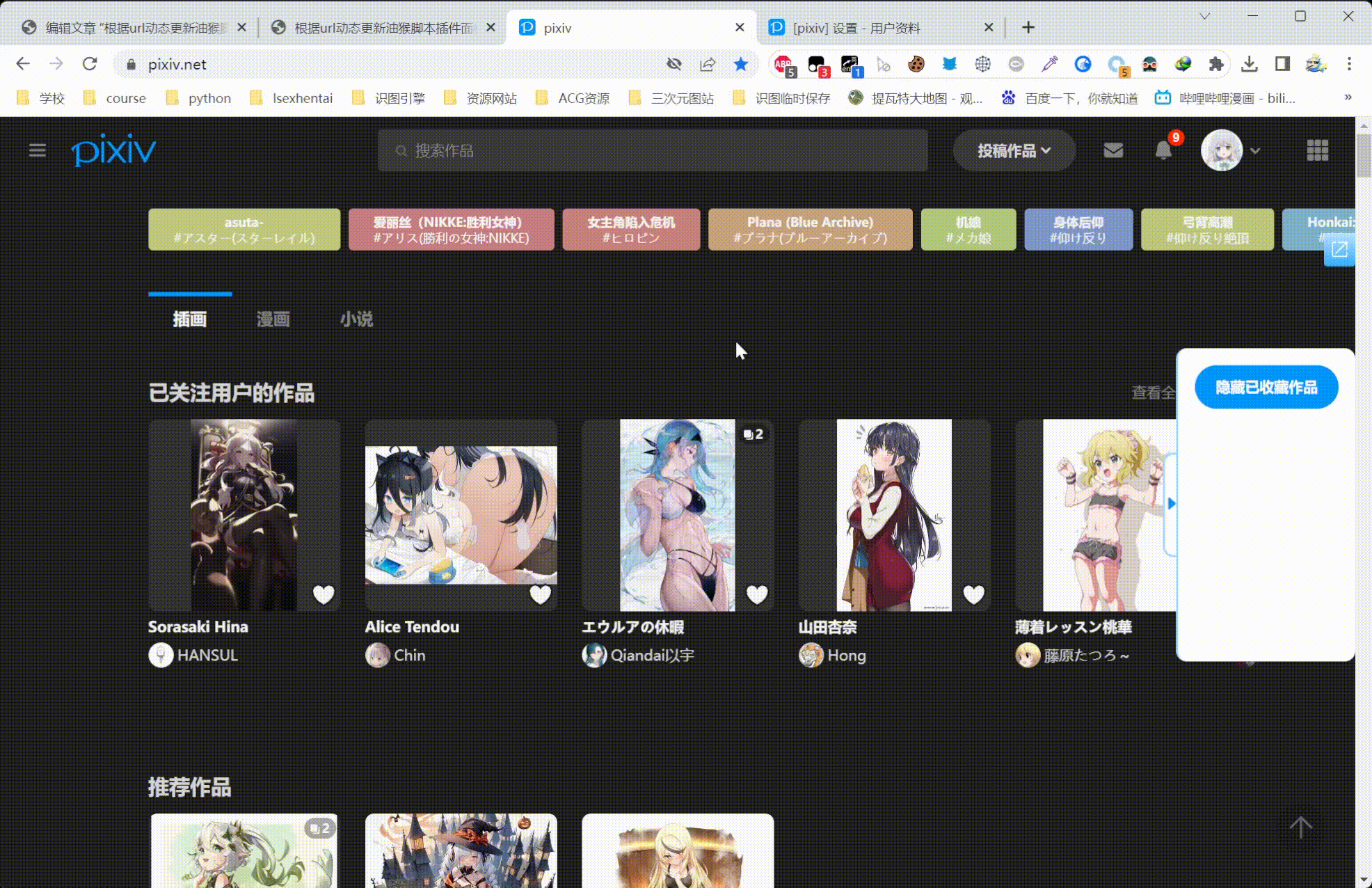The image size is (1372, 888).
Task: Expand the 投稿作品 dropdown
Action: tap(1014, 150)
